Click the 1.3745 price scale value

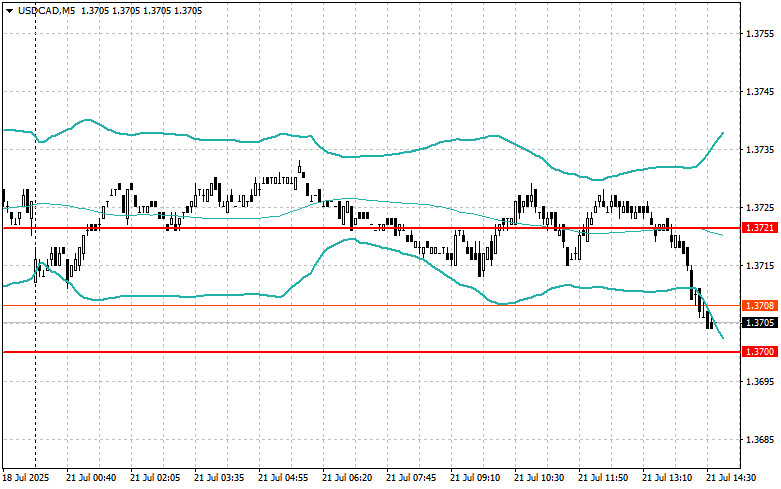tap(760, 92)
